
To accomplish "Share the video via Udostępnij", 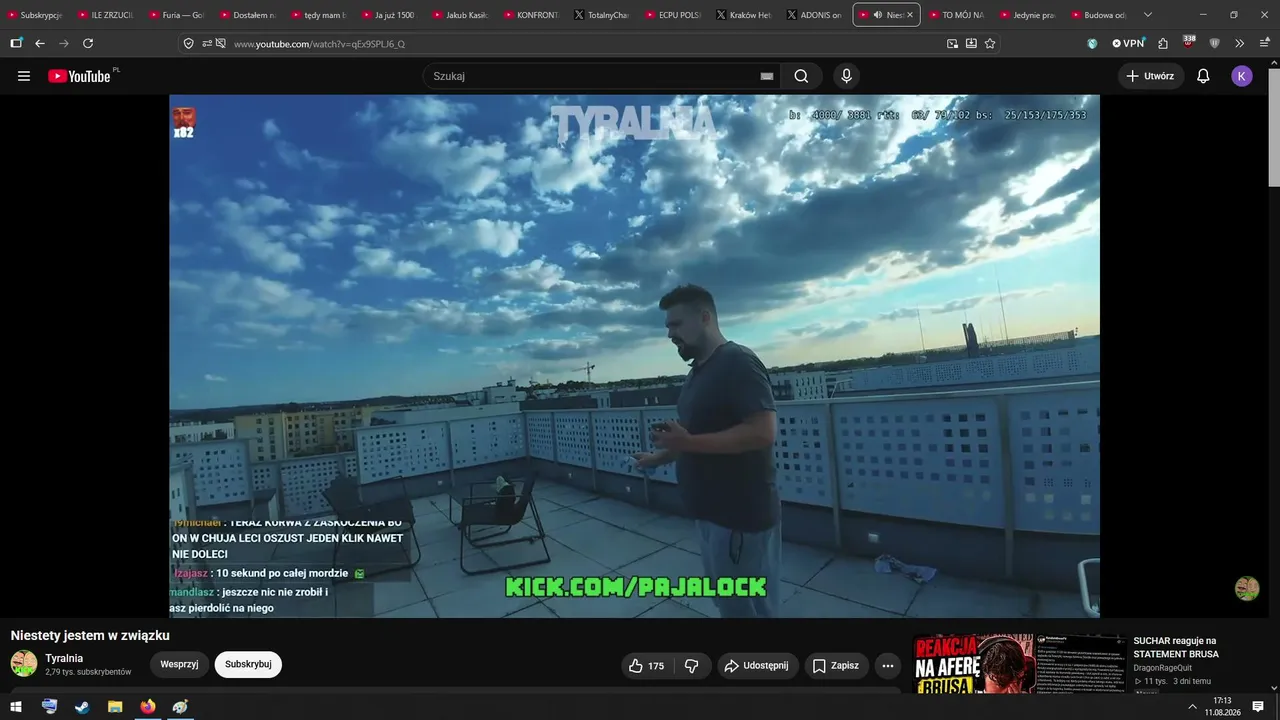I will coord(758,666).
